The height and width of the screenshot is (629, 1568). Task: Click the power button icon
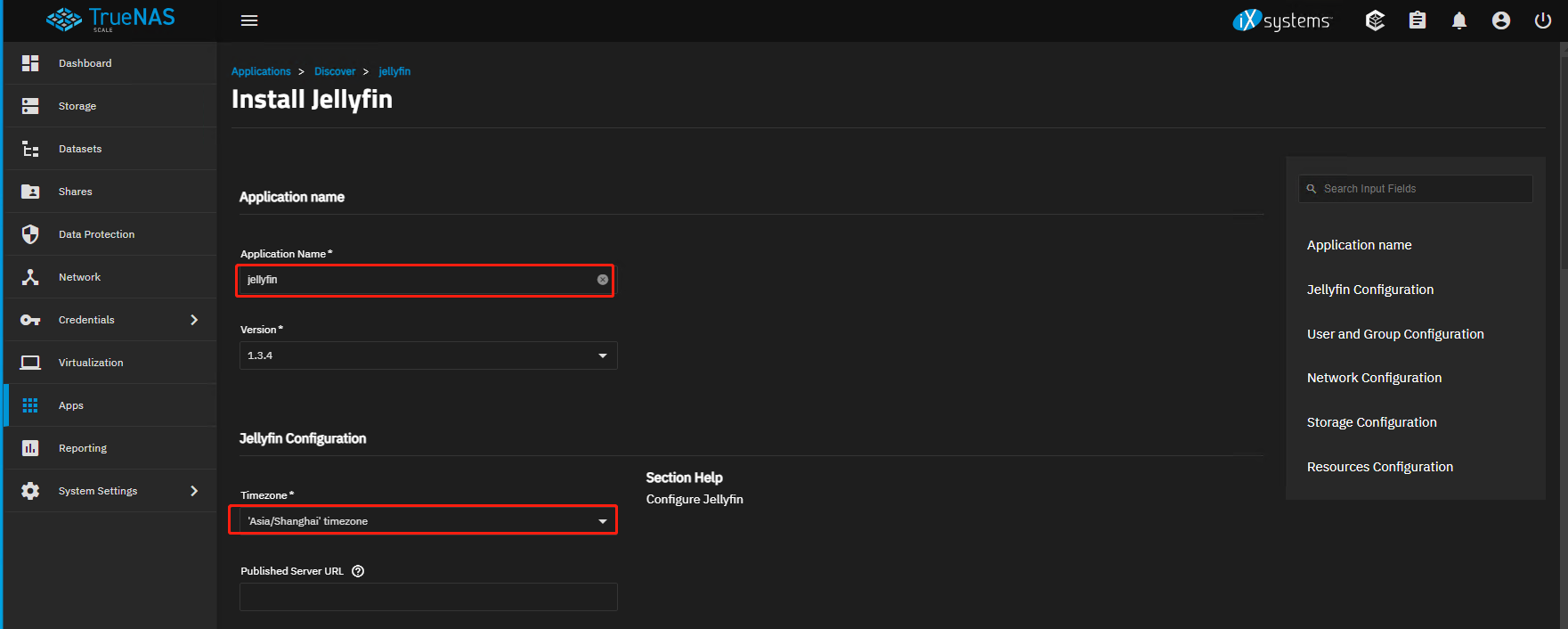[x=1543, y=20]
